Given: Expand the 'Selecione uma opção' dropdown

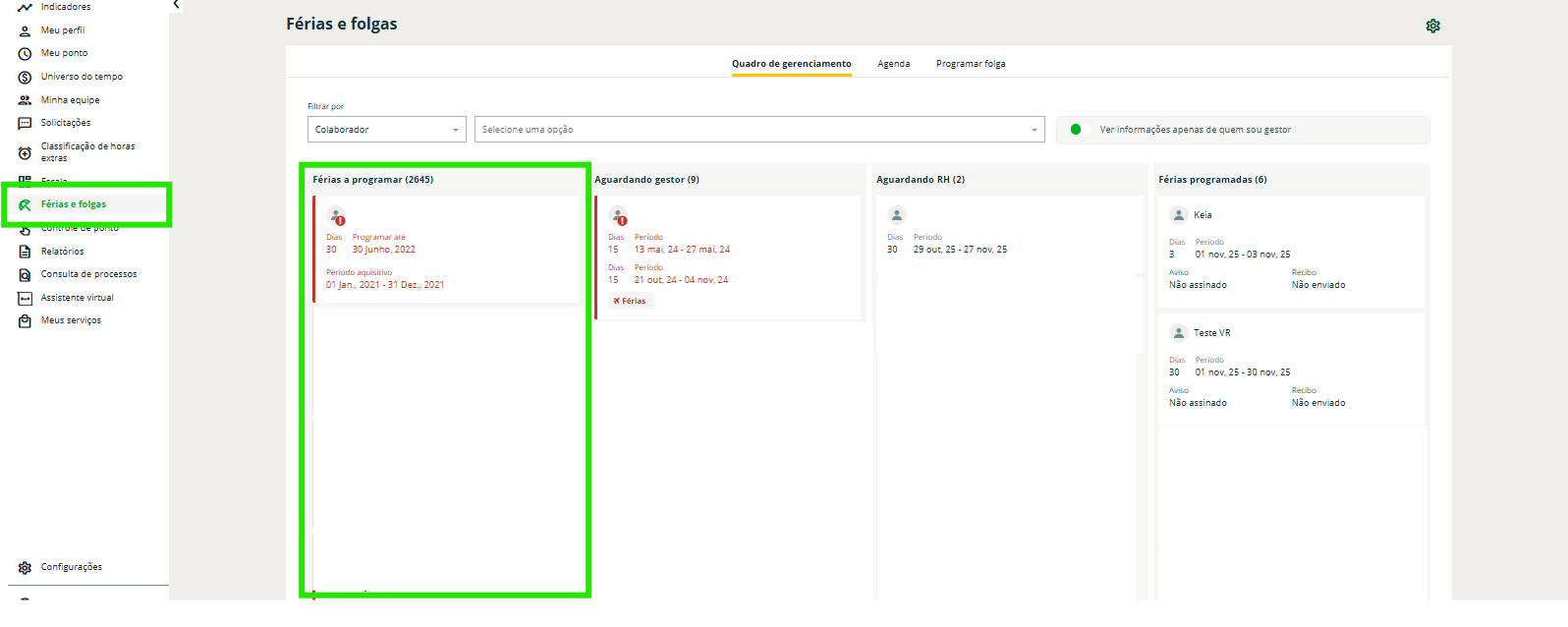Looking at the screenshot, I should (758, 130).
